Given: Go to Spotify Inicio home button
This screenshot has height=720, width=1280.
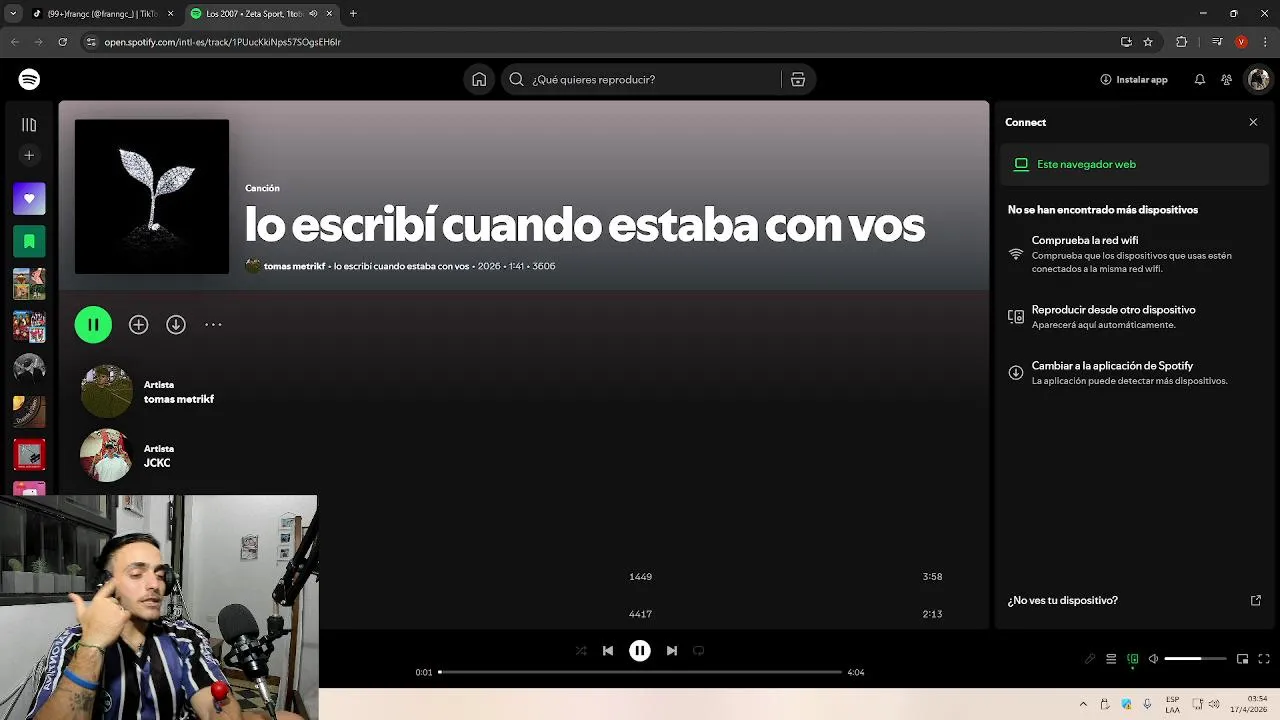Looking at the screenshot, I should (479, 79).
